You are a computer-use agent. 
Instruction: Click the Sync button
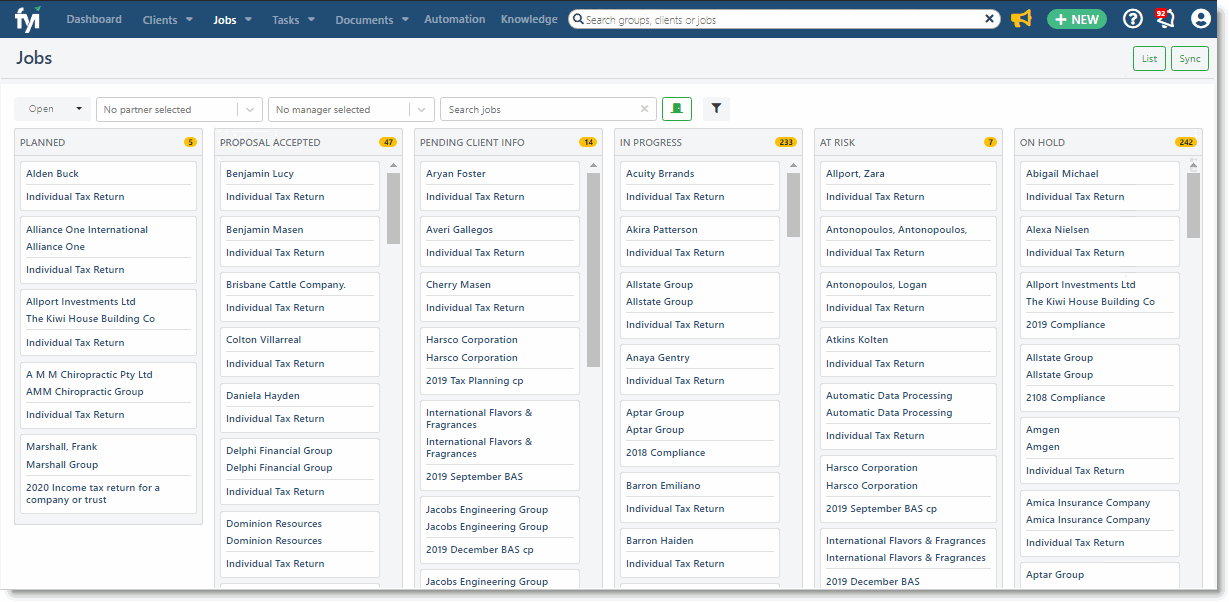point(1190,59)
